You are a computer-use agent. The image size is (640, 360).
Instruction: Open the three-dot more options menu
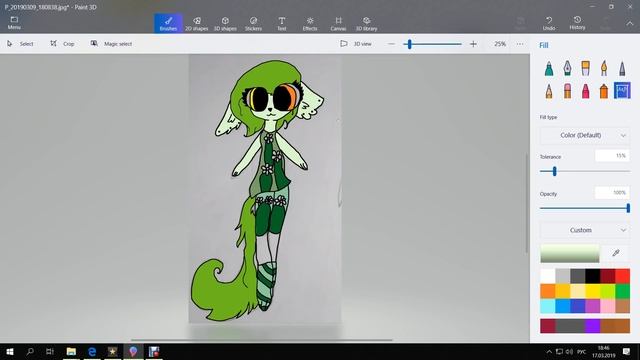(520, 44)
